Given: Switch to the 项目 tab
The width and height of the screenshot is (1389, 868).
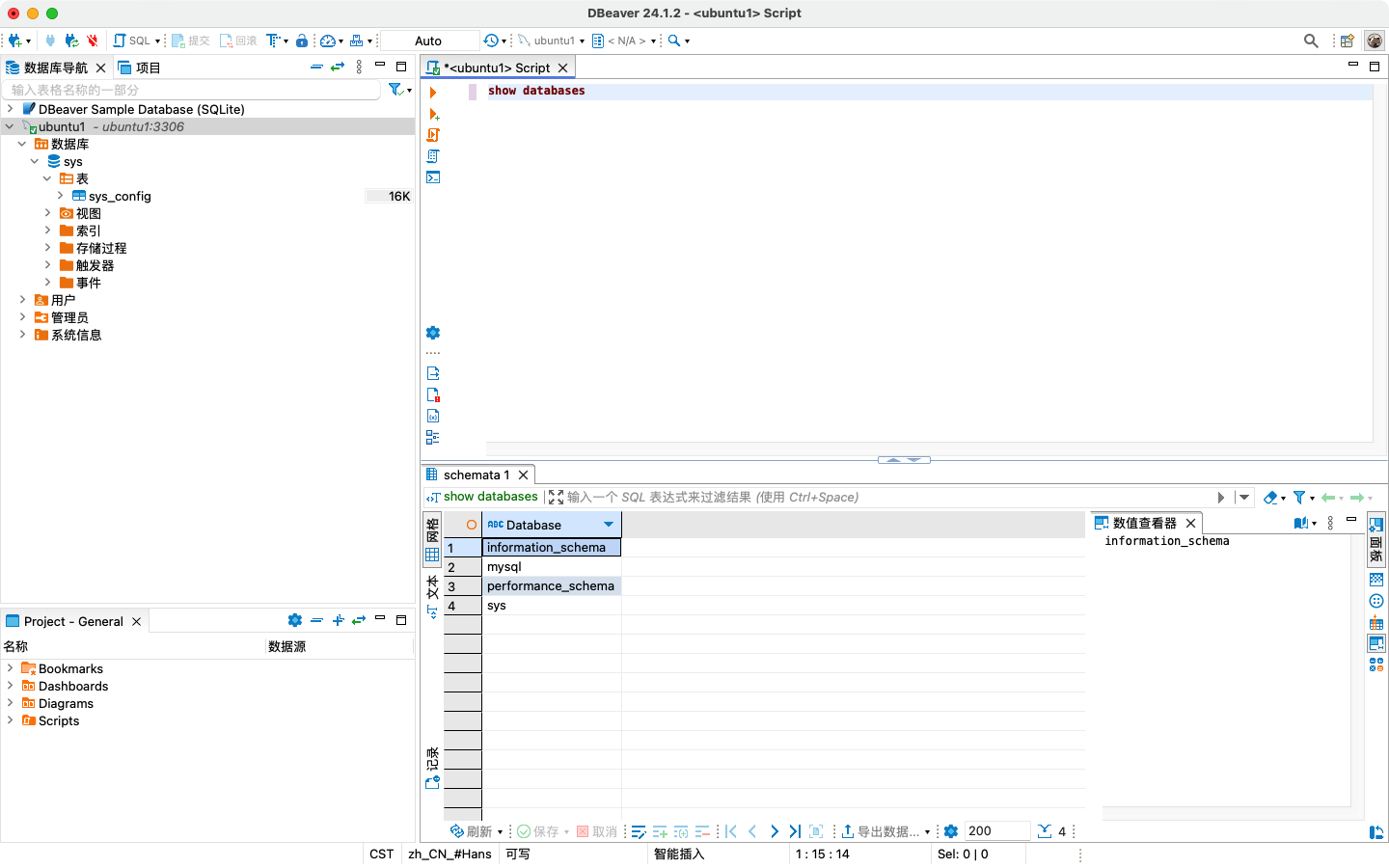Looking at the screenshot, I should (139, 68).
